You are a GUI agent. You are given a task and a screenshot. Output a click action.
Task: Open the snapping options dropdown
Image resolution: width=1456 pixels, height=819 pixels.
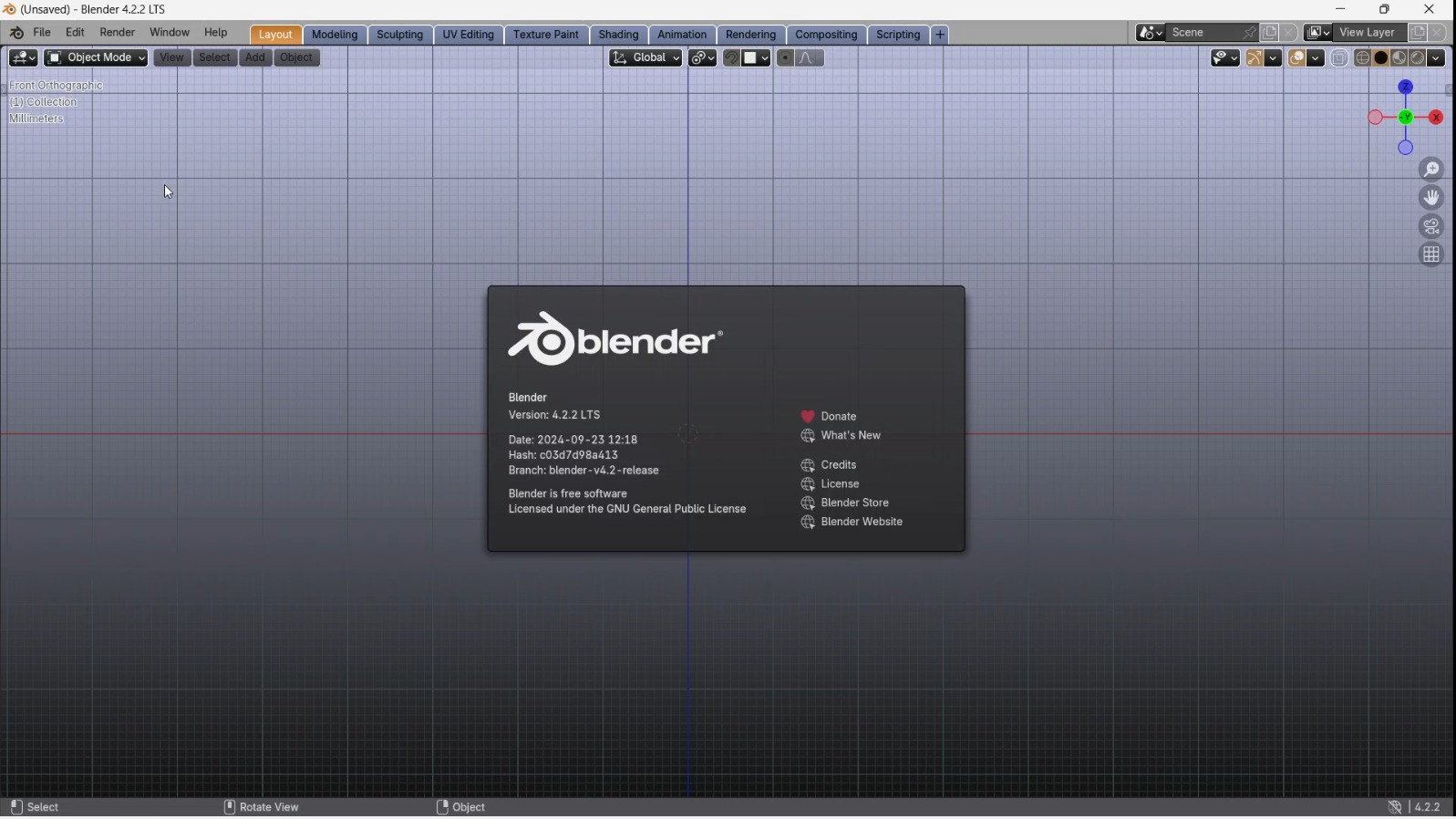pos(757,58)
